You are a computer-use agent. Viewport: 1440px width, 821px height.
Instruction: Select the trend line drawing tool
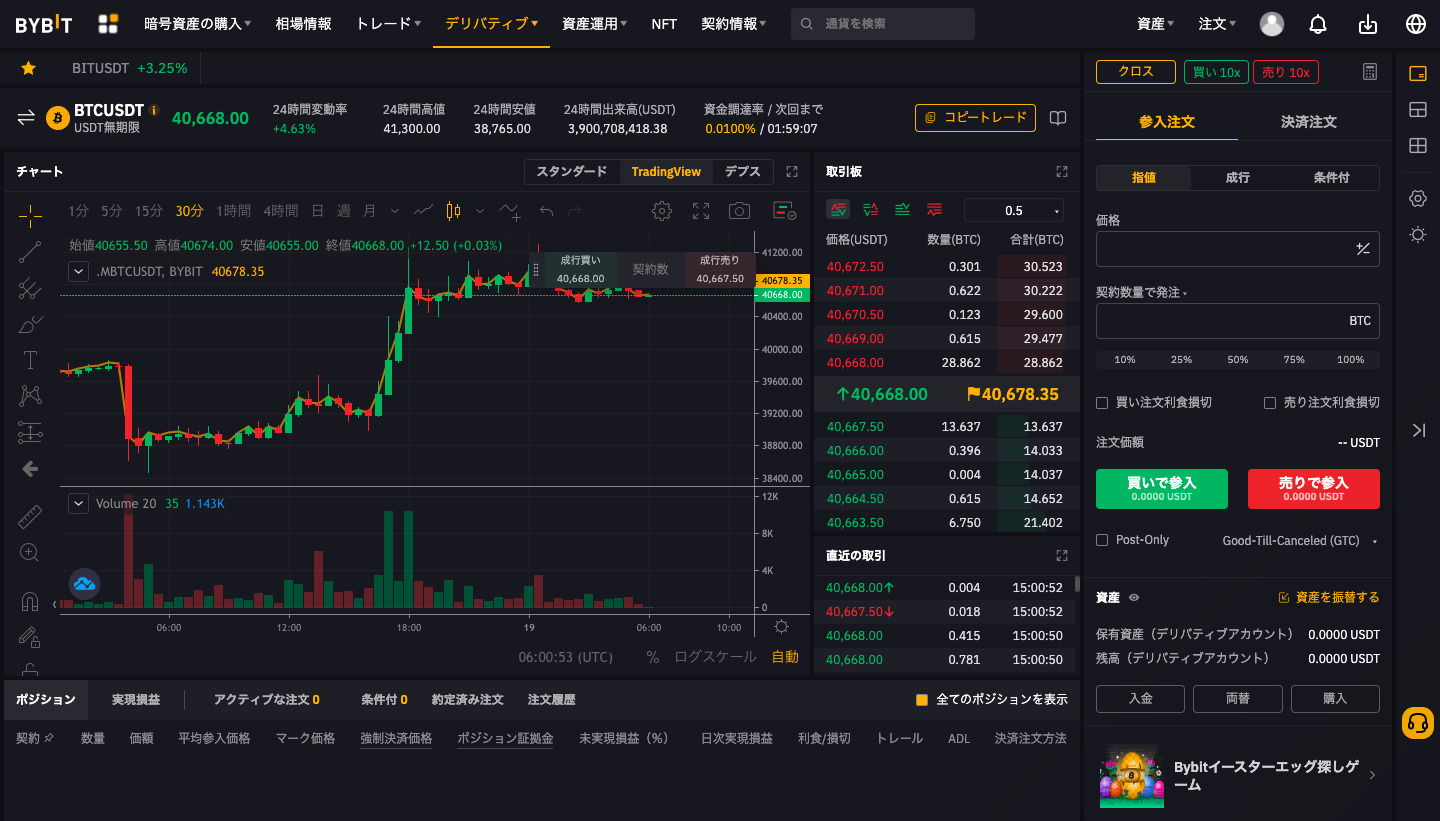[x=30, y=252]
